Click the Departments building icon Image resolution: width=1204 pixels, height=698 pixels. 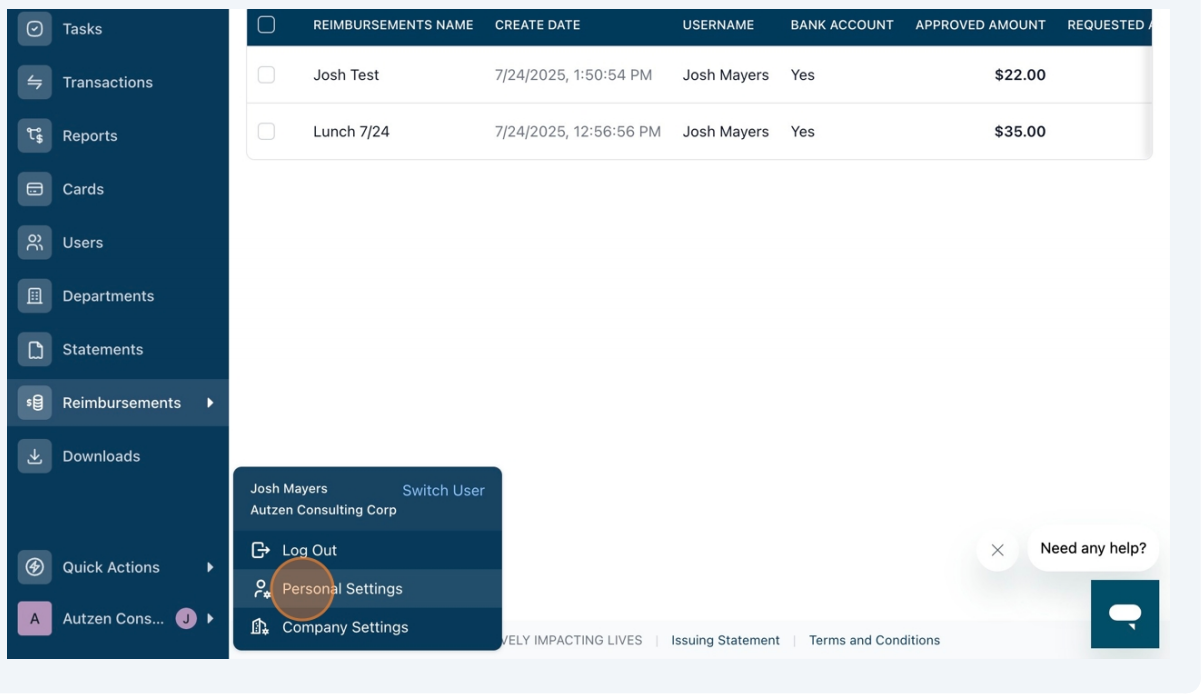click(x=34, y=296)
